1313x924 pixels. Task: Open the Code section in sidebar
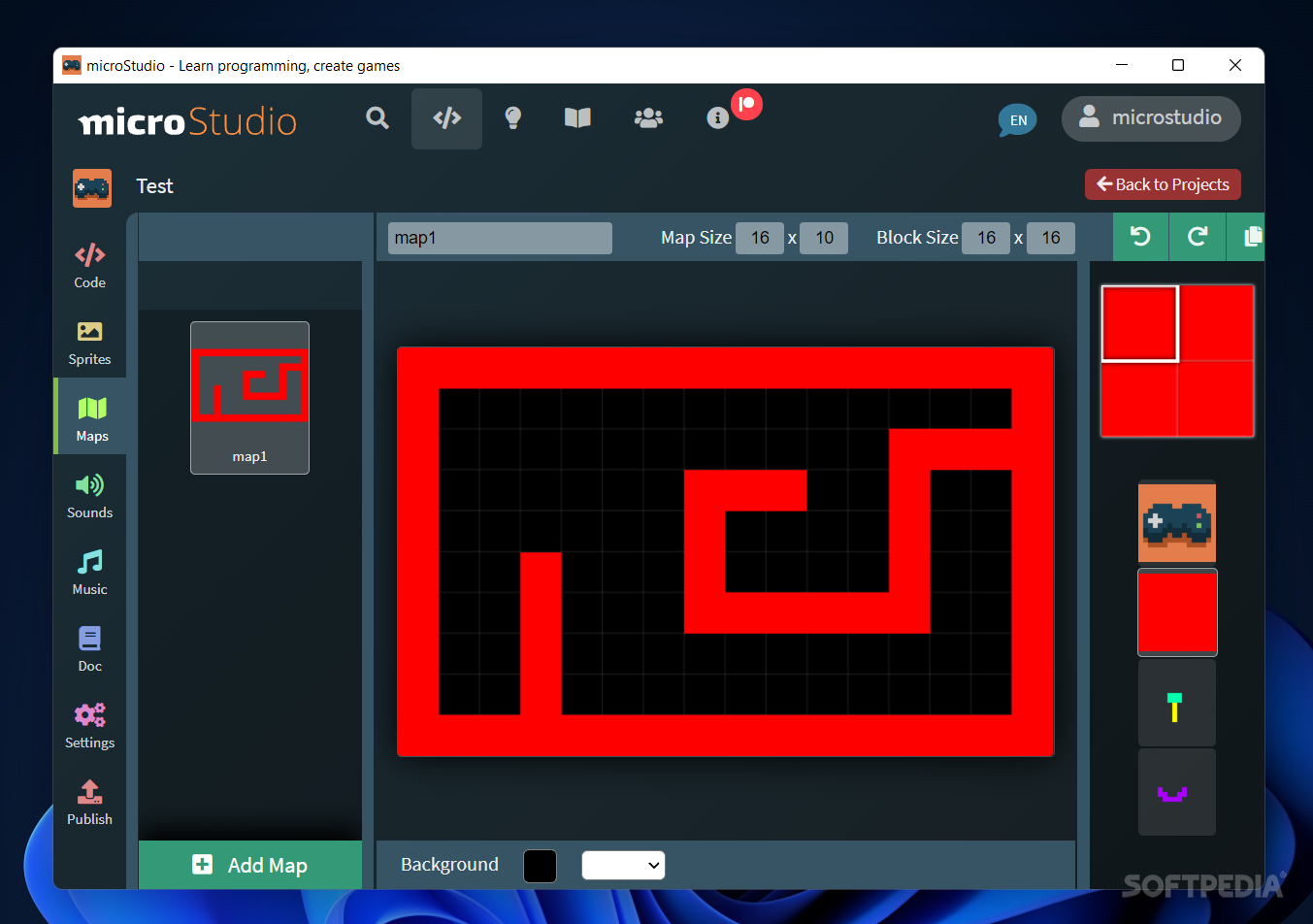click(90, 266)
